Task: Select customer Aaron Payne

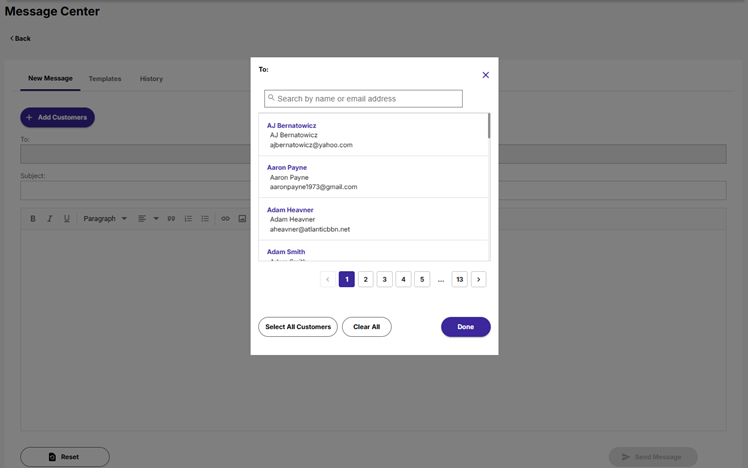Action: point(373,177)
